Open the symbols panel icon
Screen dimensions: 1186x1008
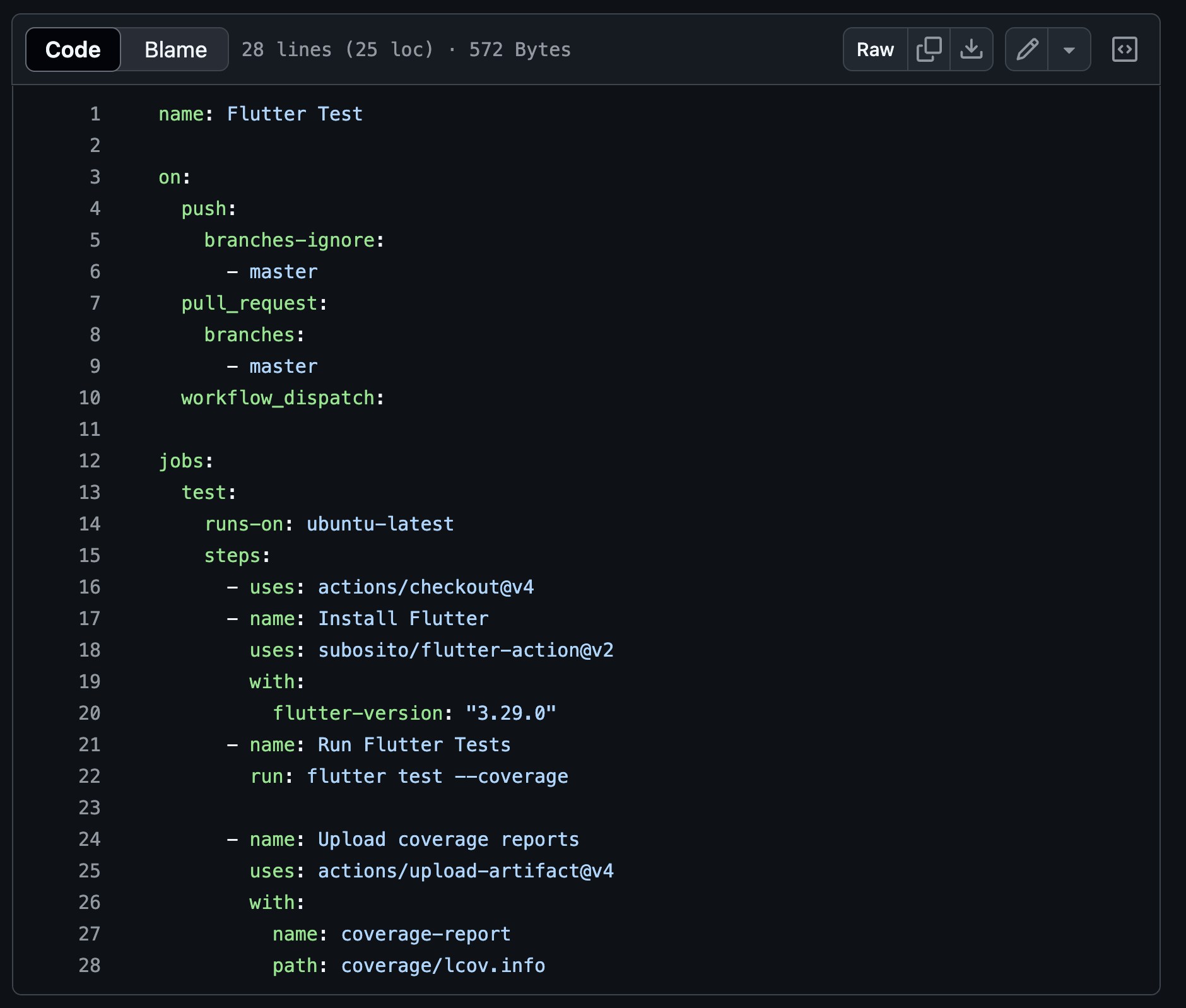tap(1125, 49)
